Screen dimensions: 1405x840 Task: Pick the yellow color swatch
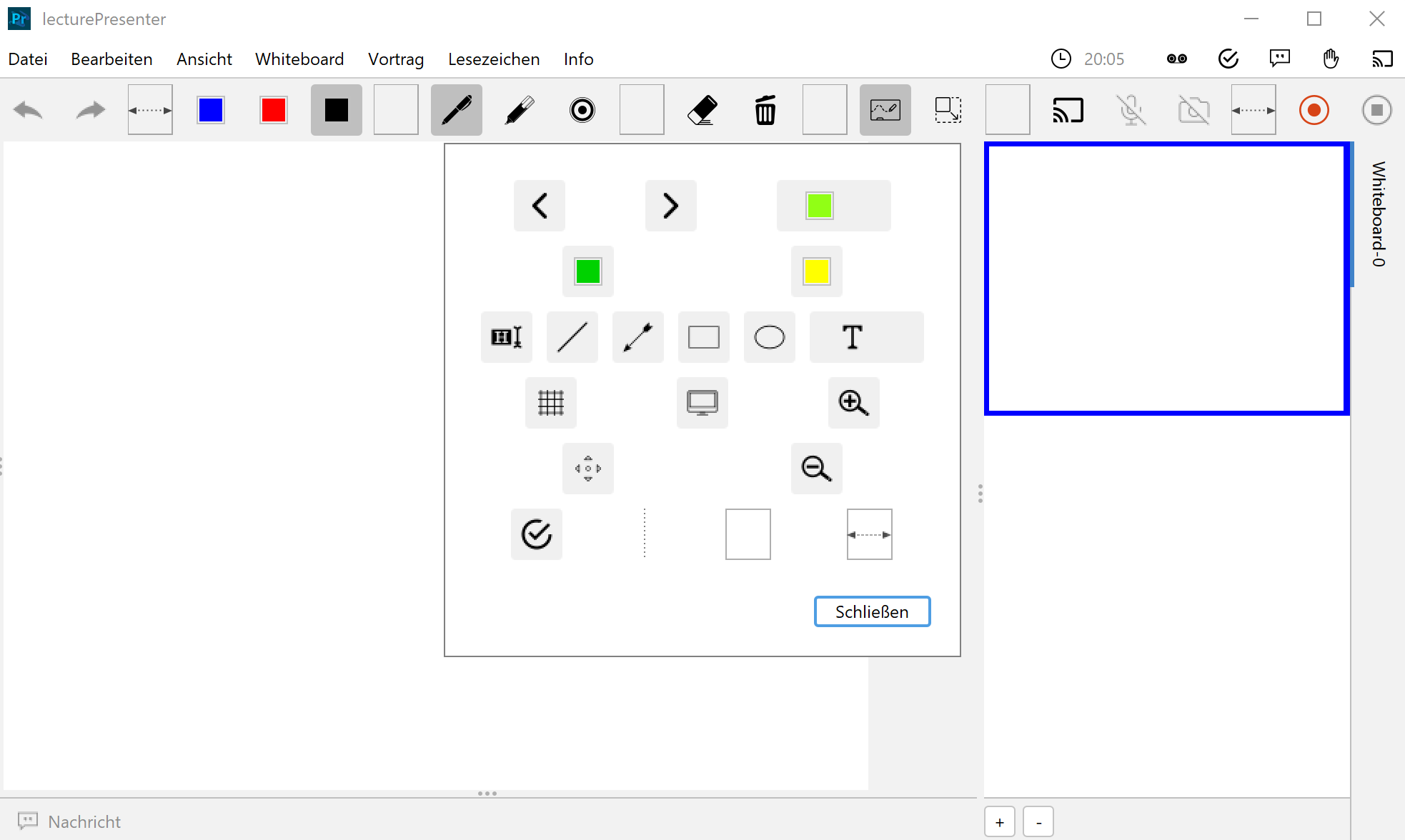click(x=815, y=271)
